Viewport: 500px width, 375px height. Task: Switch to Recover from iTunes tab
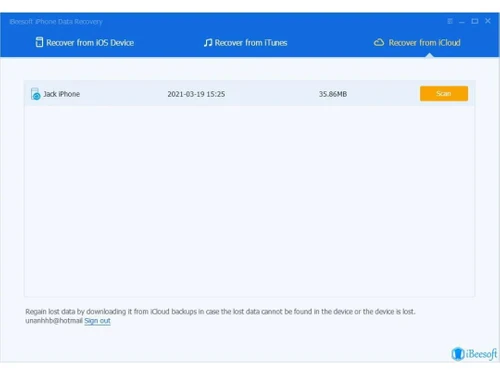(246, 43)
